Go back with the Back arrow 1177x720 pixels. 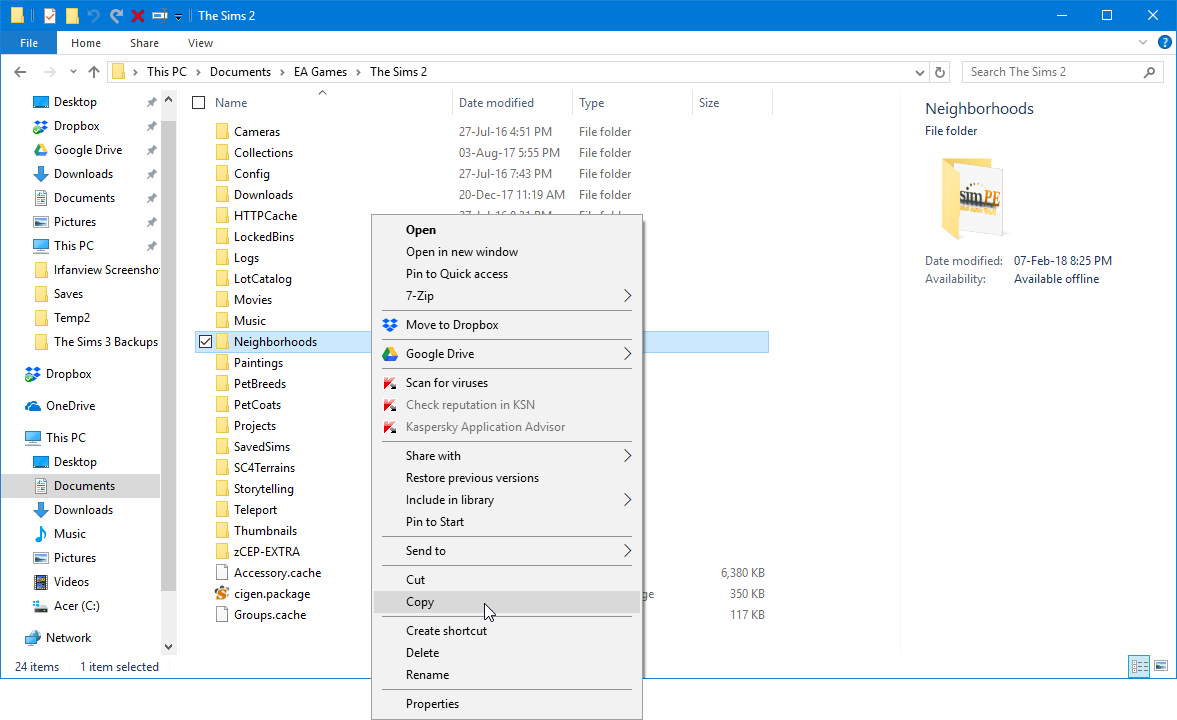(x=20, y=72)
